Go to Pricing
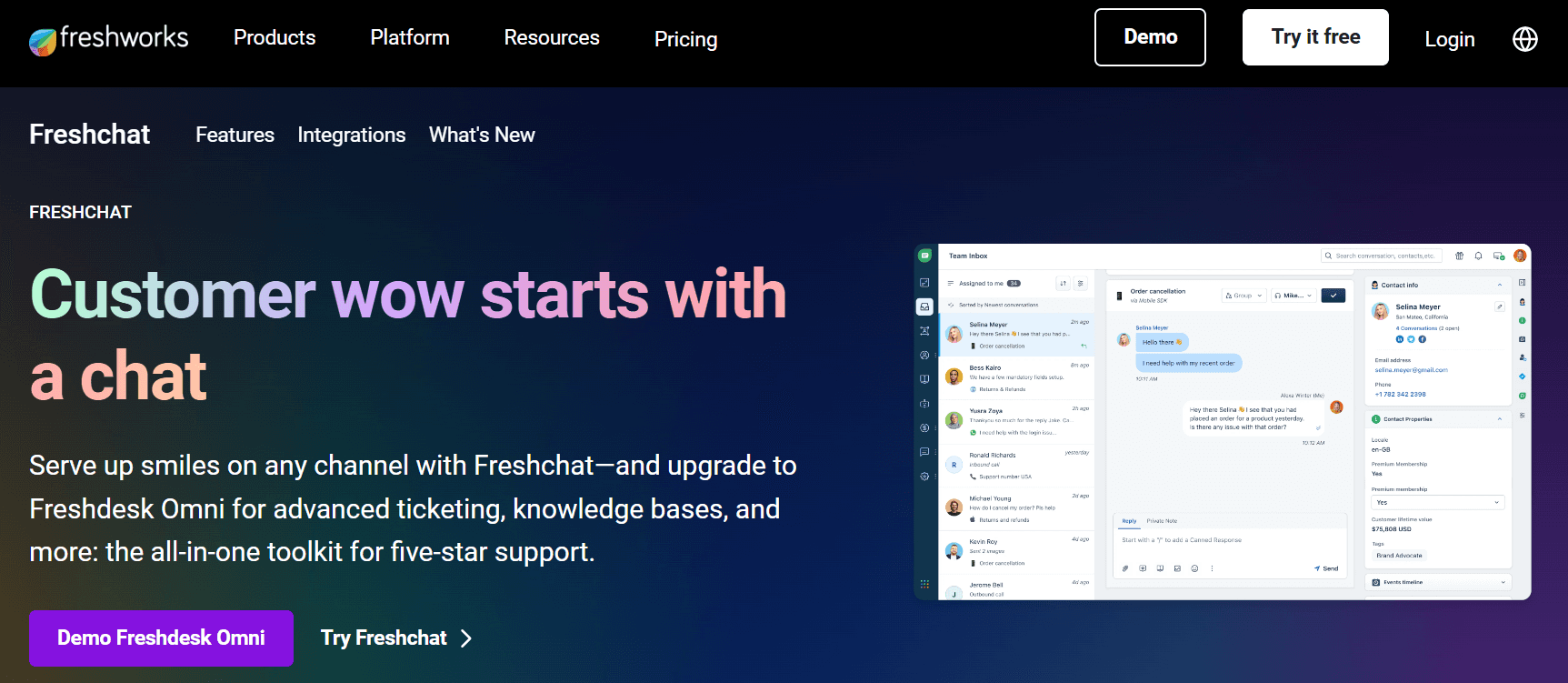Viewport: 1568px width, 683px height. tap(686, 39)
